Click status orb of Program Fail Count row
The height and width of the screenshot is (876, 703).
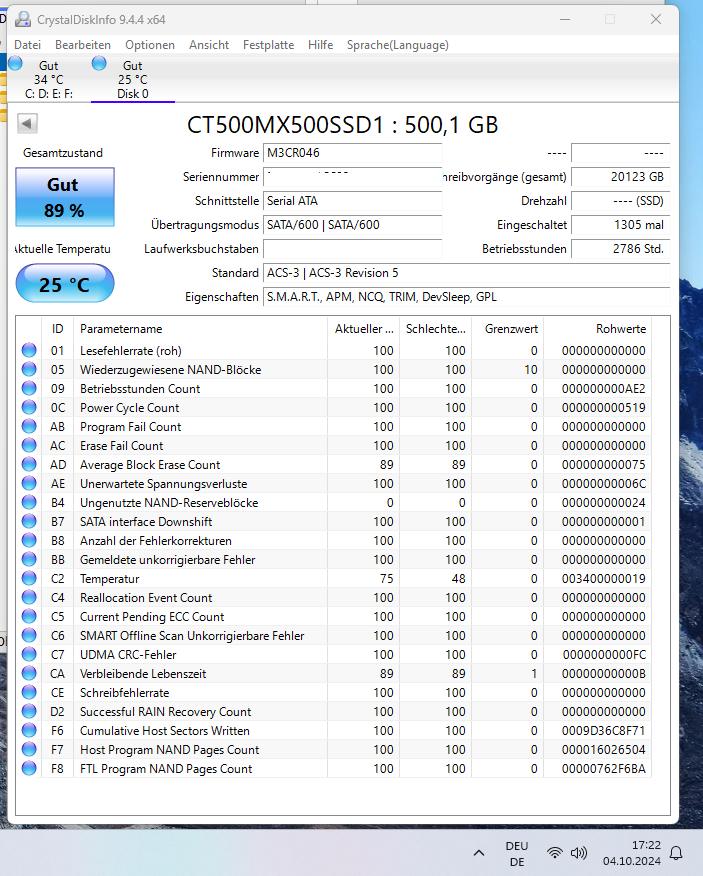(29, 426)
